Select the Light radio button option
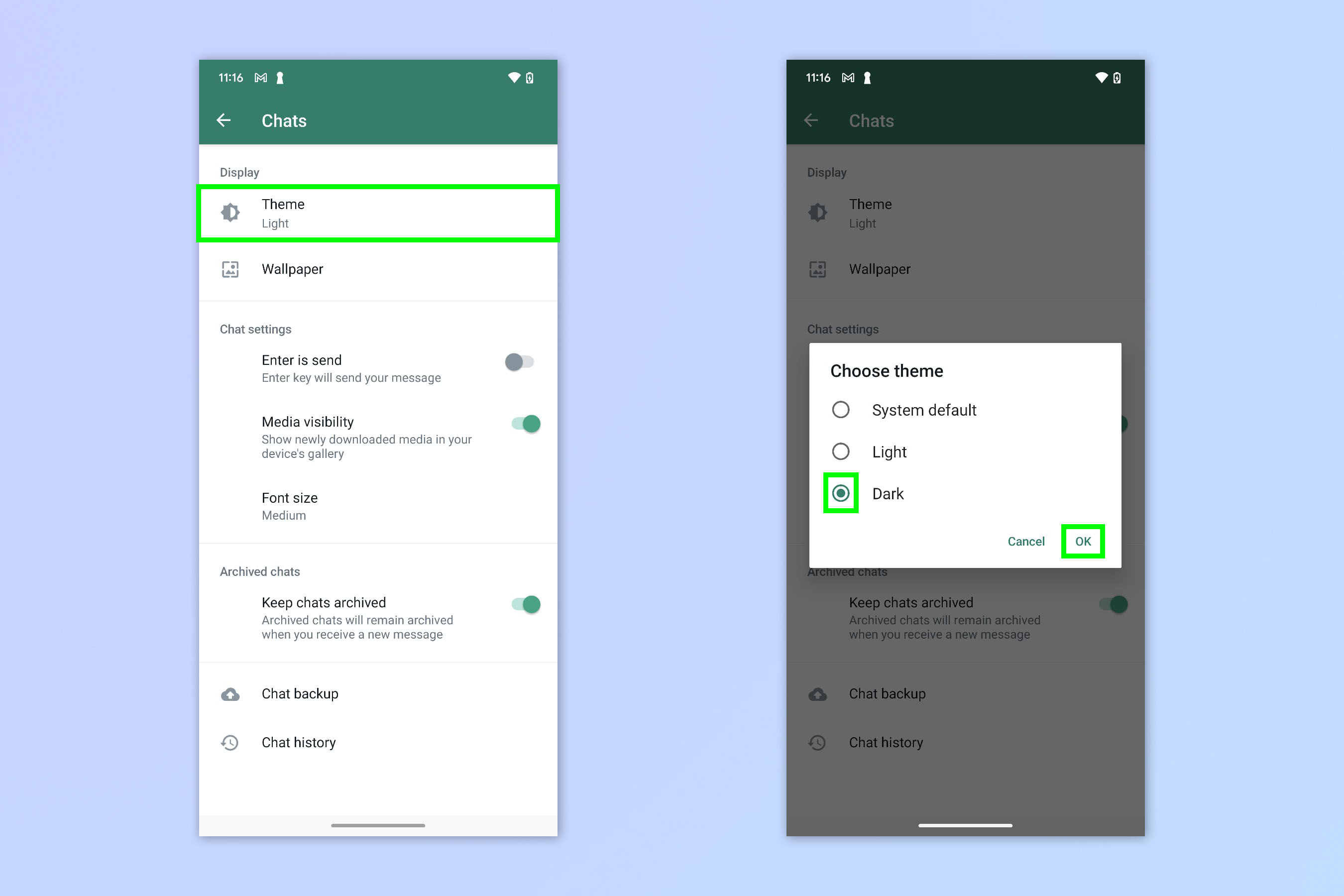Image resolution: width=1344 pixels, height=896 pixels. point(841,451)
